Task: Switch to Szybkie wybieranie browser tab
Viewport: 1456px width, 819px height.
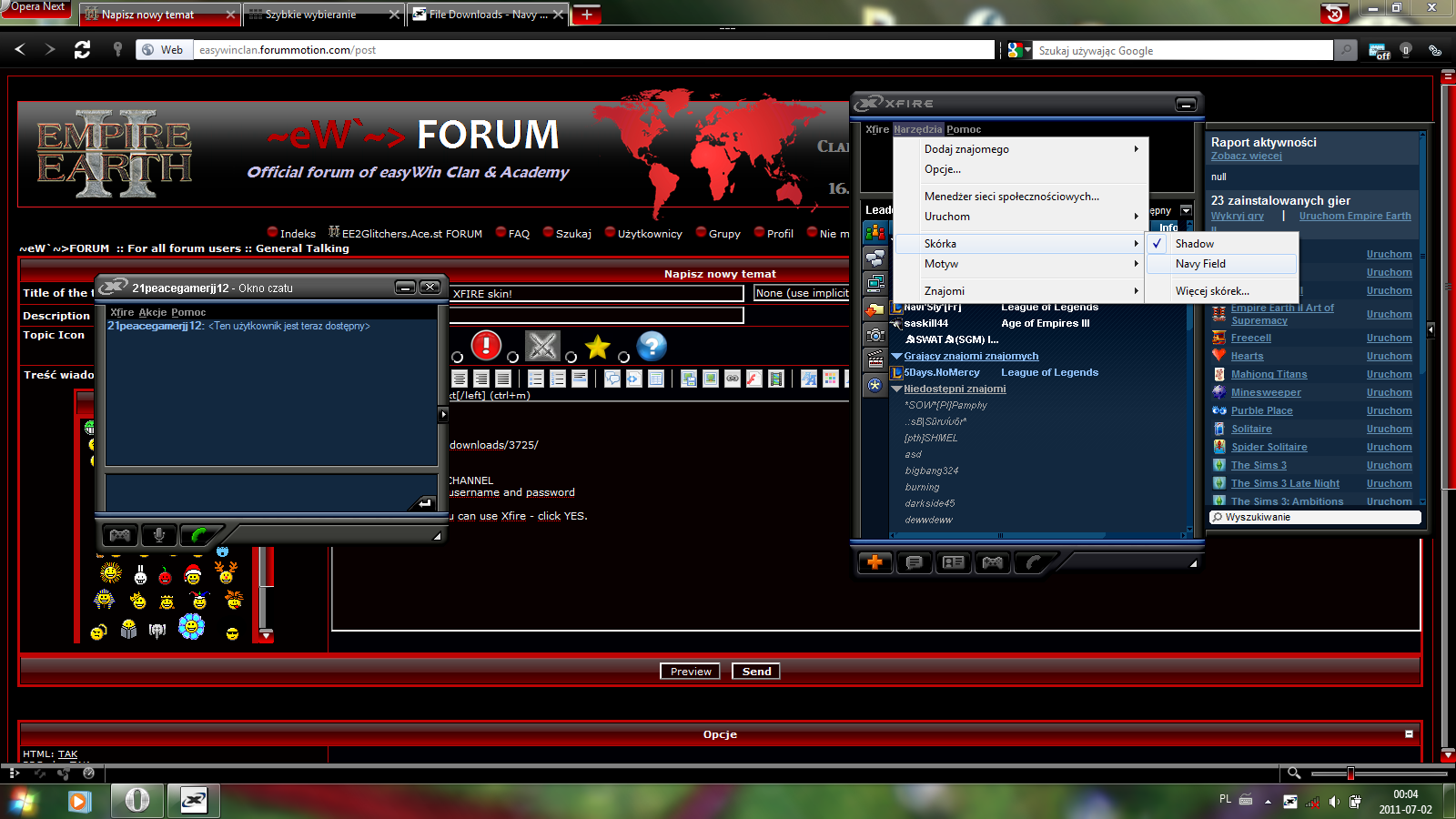Action: click(323, 15)
